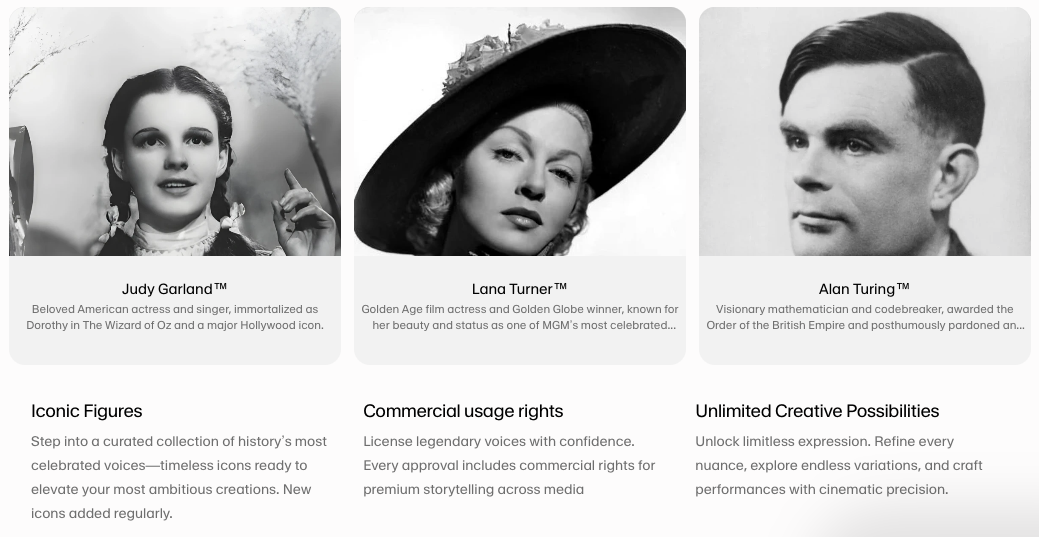Click the Iconic Figures heading
1039x537 pixels.
coord(87,411)
